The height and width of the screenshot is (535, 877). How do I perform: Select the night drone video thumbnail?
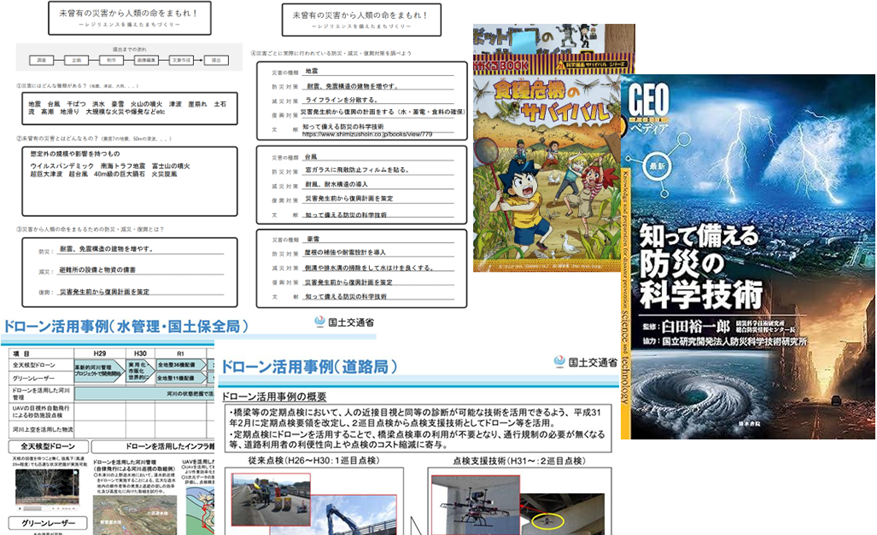[48, 487]
